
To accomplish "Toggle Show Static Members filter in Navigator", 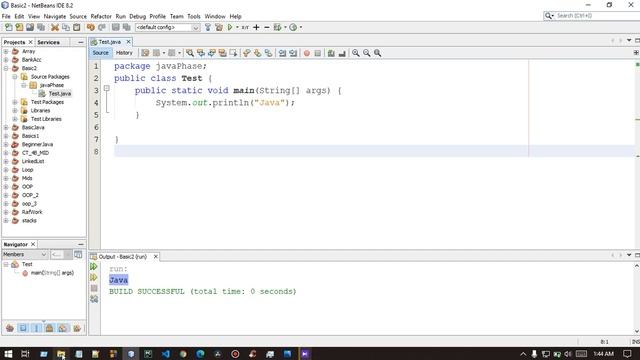I will (x=36, y=328).
